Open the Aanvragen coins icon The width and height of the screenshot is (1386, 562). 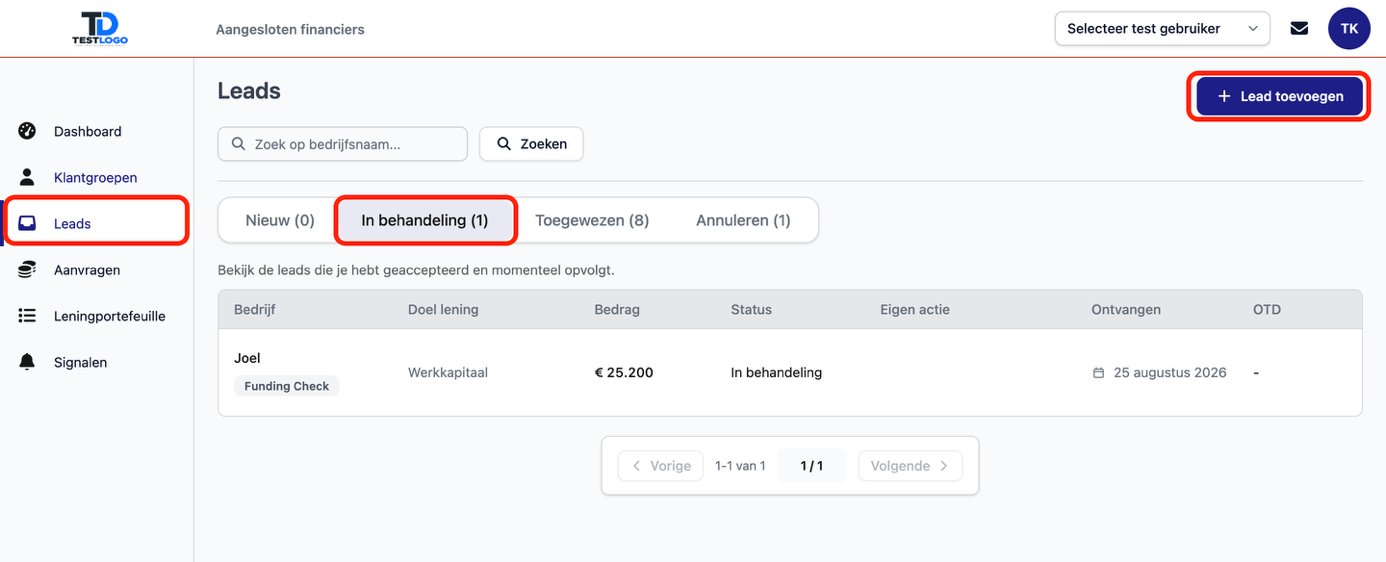coord(27,270)
